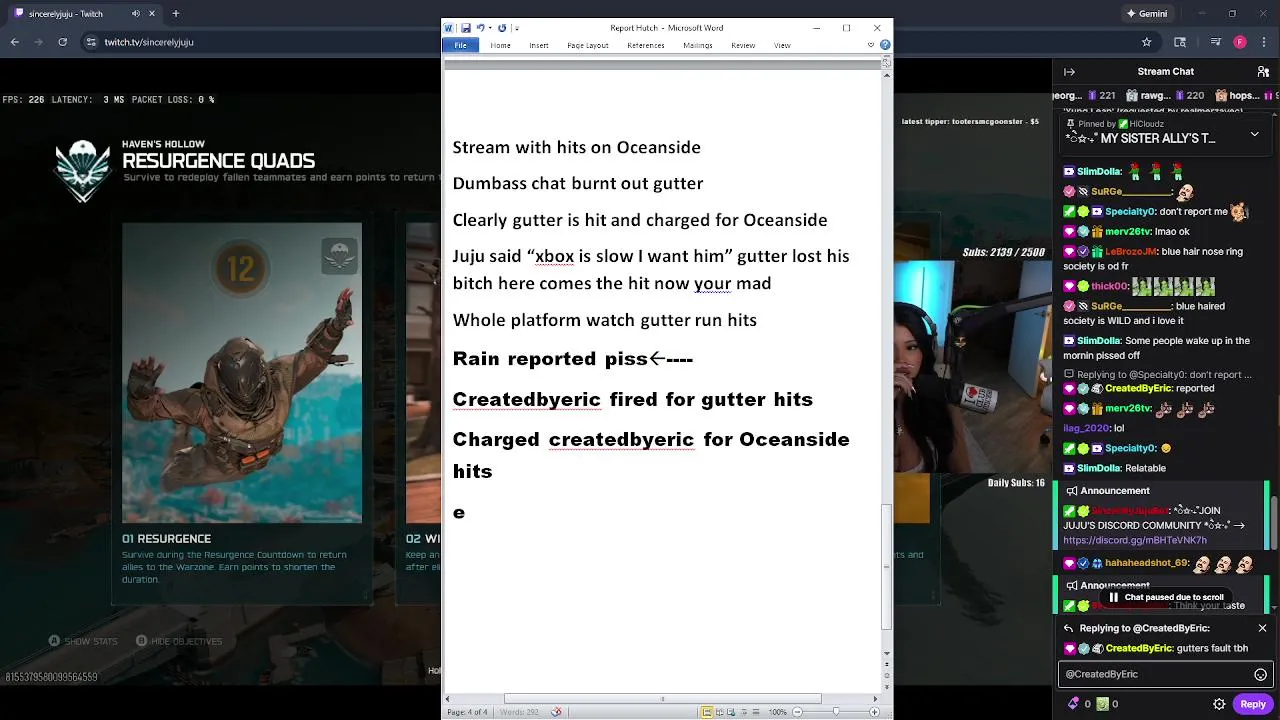Image resolution: width=1280 pixels, height=720 pixels.
Task: Mute the Twitch tab audio indicator
Action: click(136, 14)
